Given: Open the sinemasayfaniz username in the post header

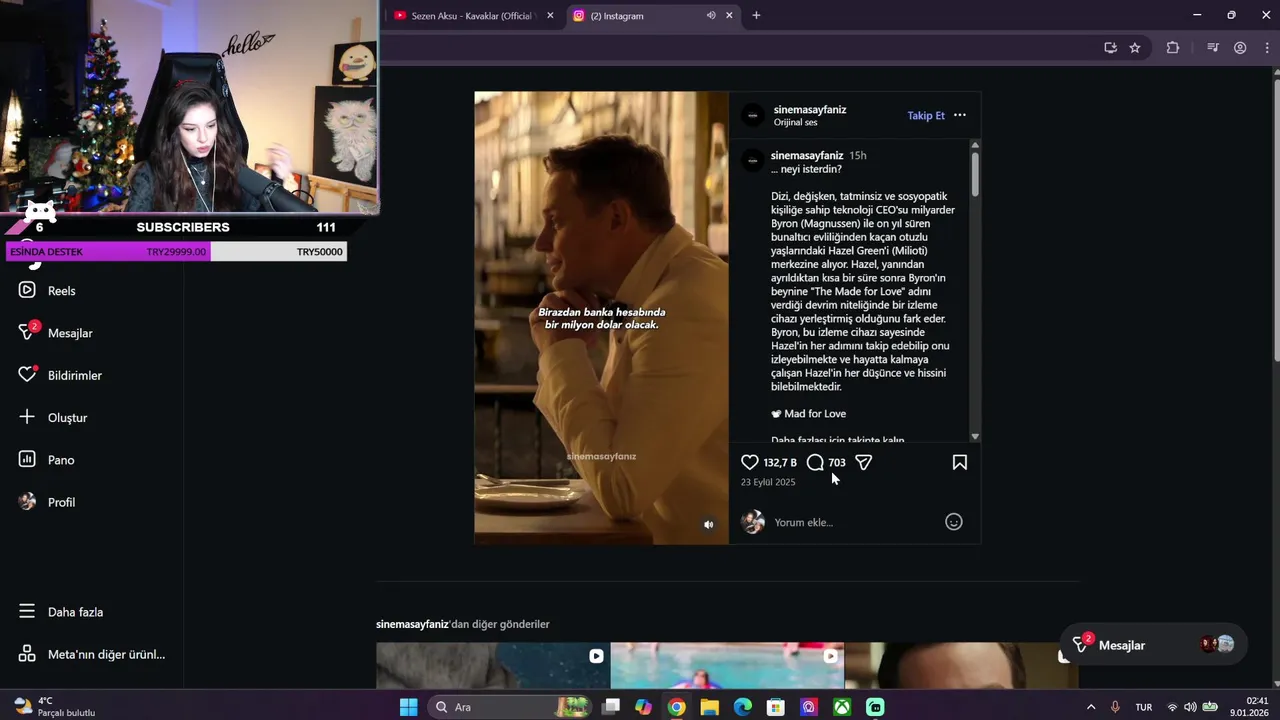Looking at the screenshot, I should 810,109.
